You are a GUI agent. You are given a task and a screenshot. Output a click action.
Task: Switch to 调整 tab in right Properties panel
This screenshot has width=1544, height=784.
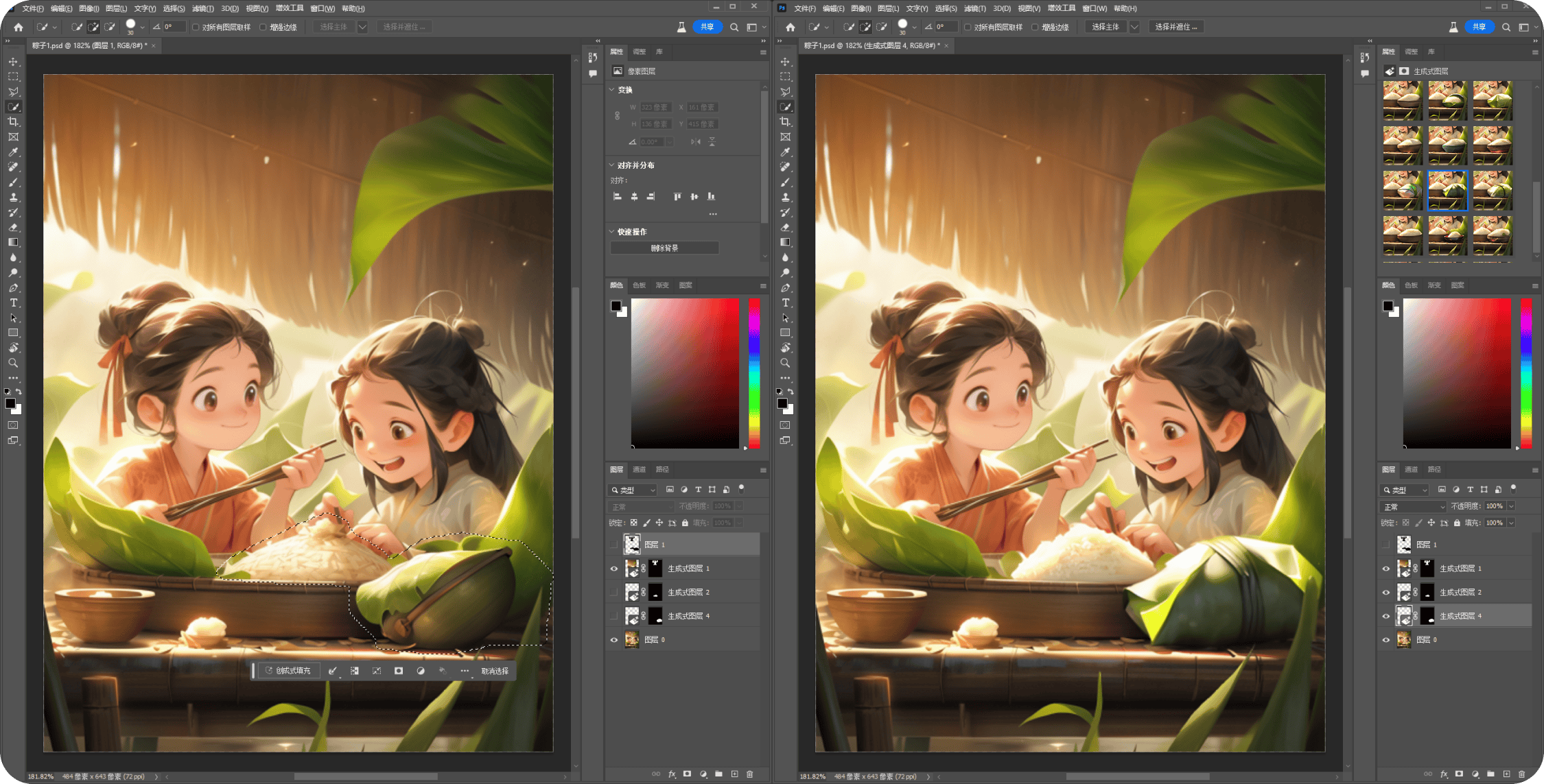[1411, 52]
